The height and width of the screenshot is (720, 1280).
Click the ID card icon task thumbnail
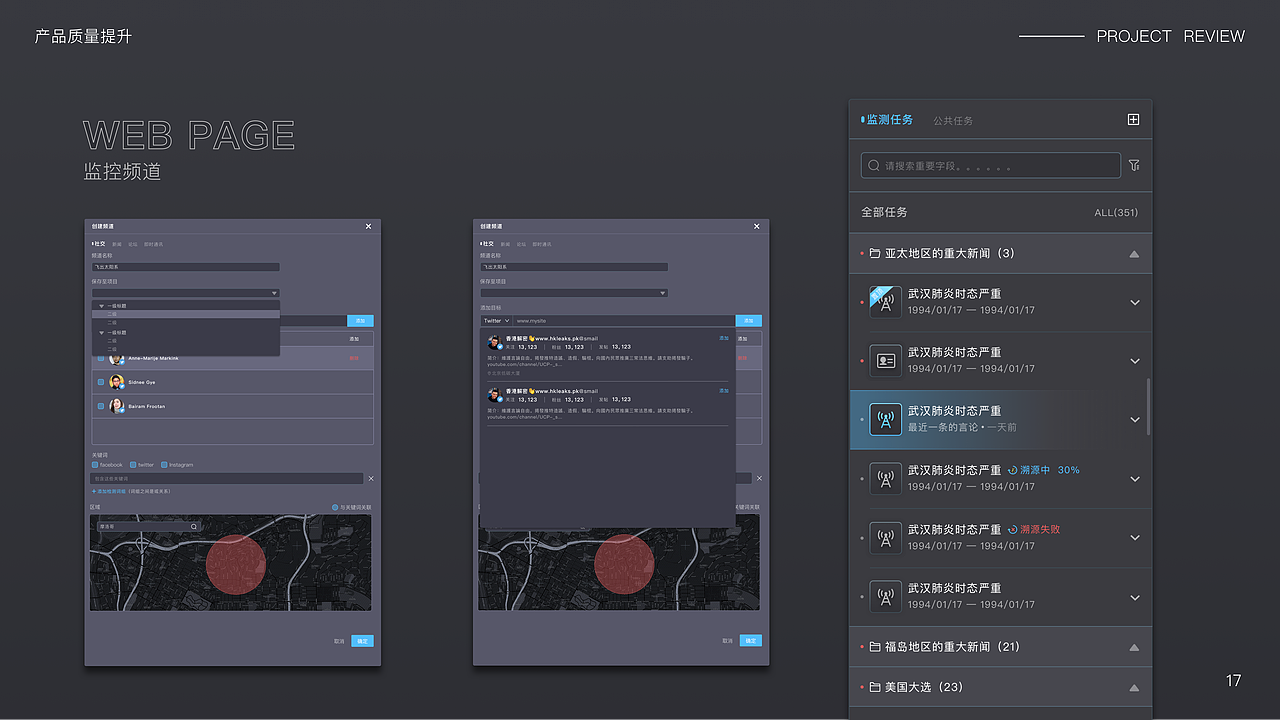(885, 361)
